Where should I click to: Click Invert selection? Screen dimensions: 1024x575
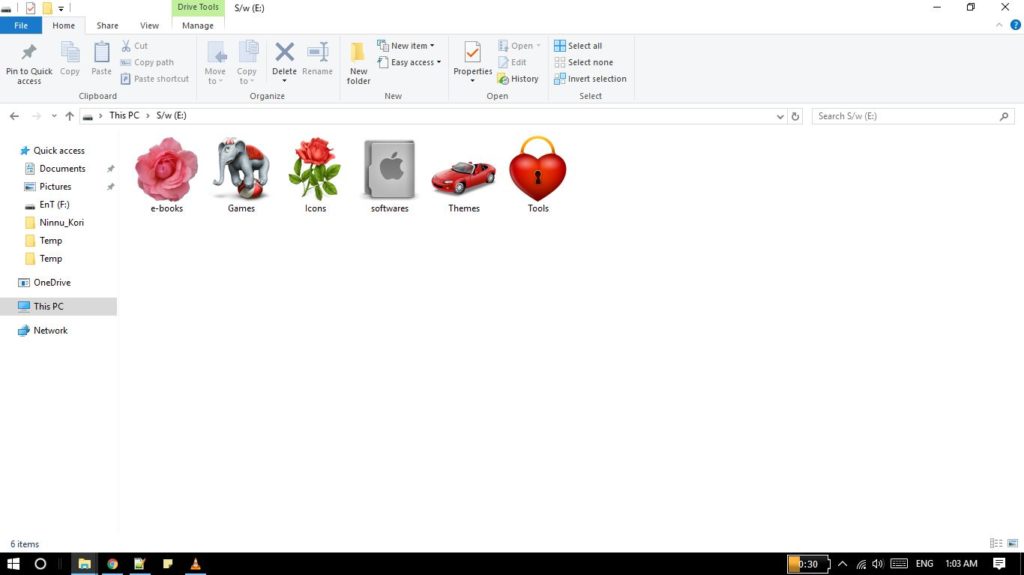point(590,78)
